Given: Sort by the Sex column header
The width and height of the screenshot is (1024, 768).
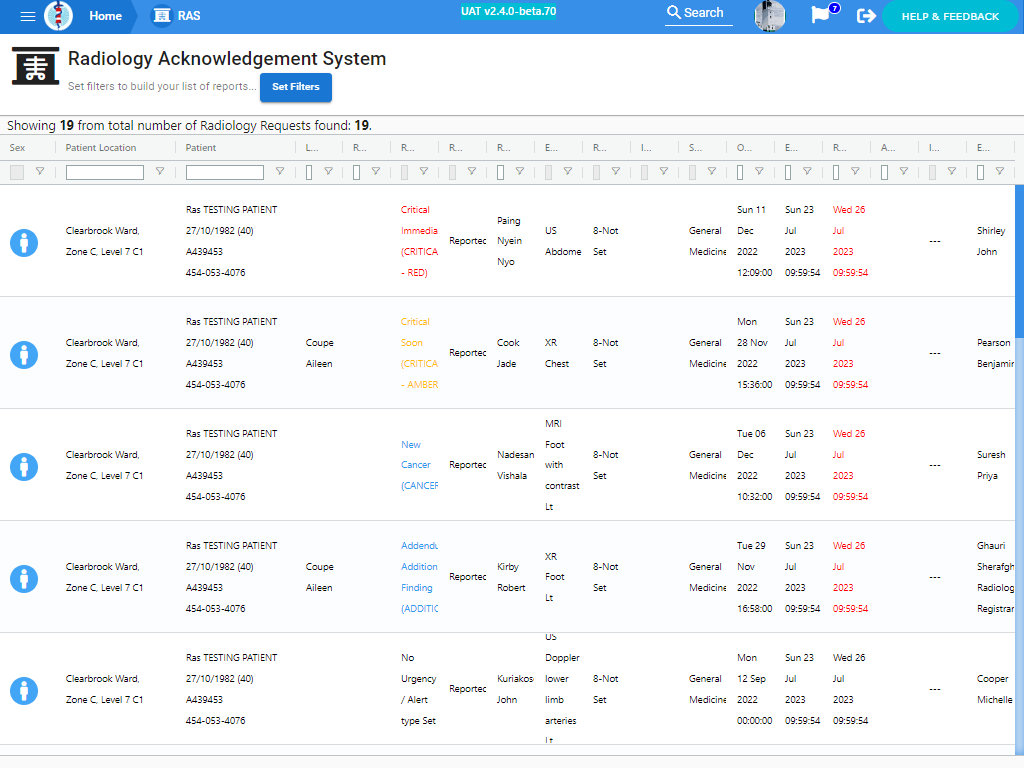Looking at the screenshot, I should click(x=18, y=148).
